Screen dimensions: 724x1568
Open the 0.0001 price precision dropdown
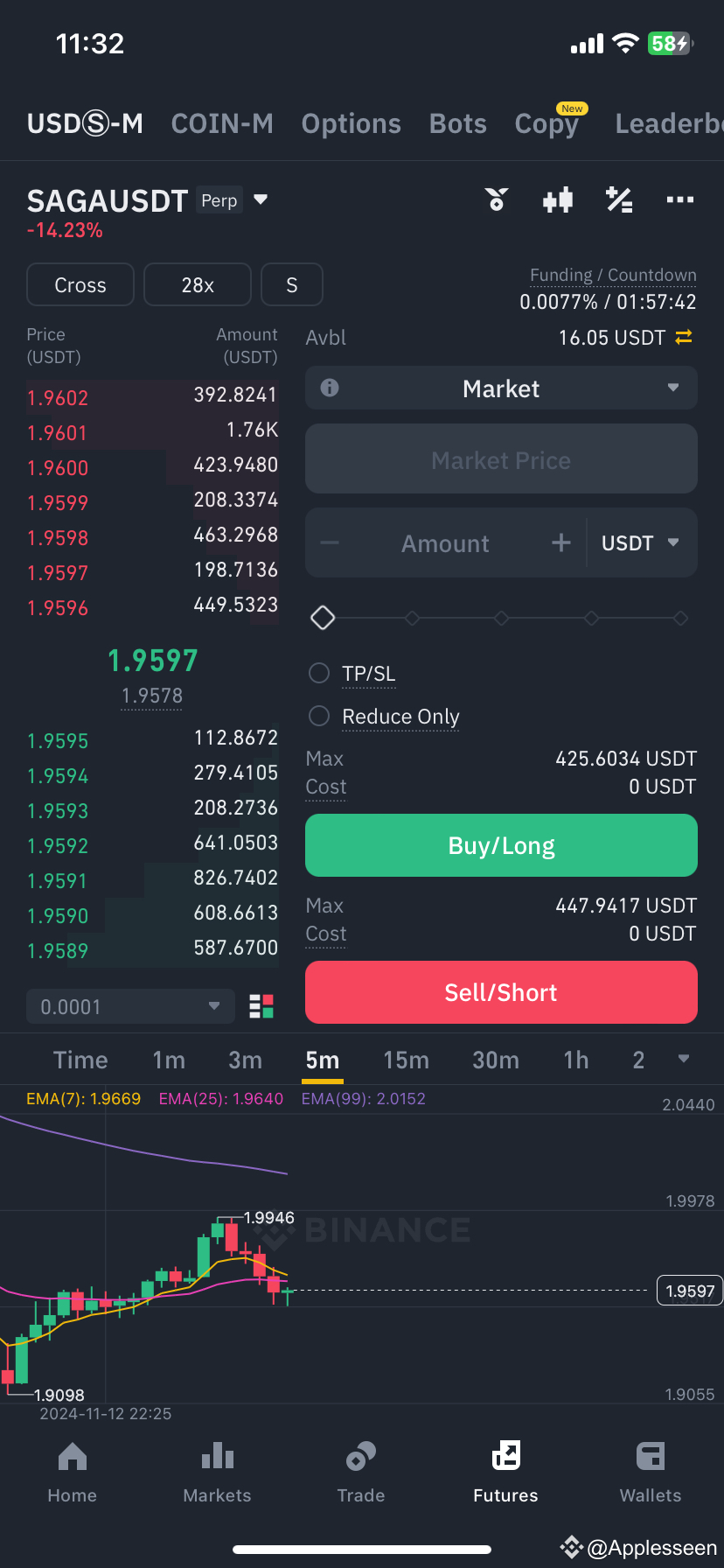click(x=131, y=1006)
